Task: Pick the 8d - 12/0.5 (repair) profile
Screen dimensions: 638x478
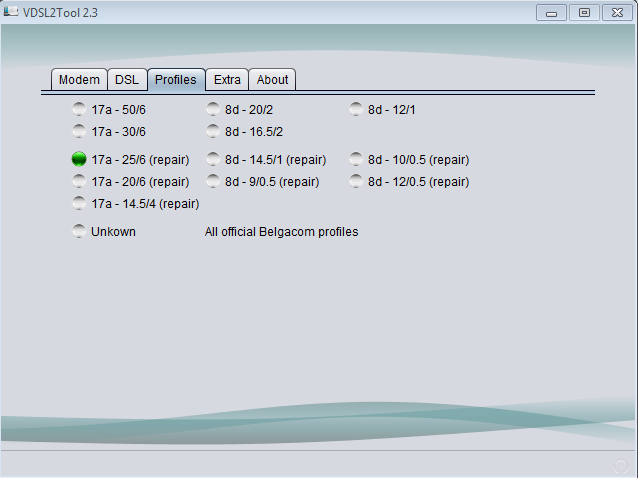Action: [356, 181]
